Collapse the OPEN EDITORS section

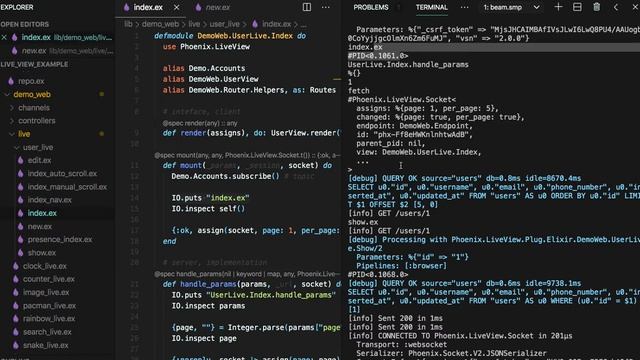click(x=24, y=24)
